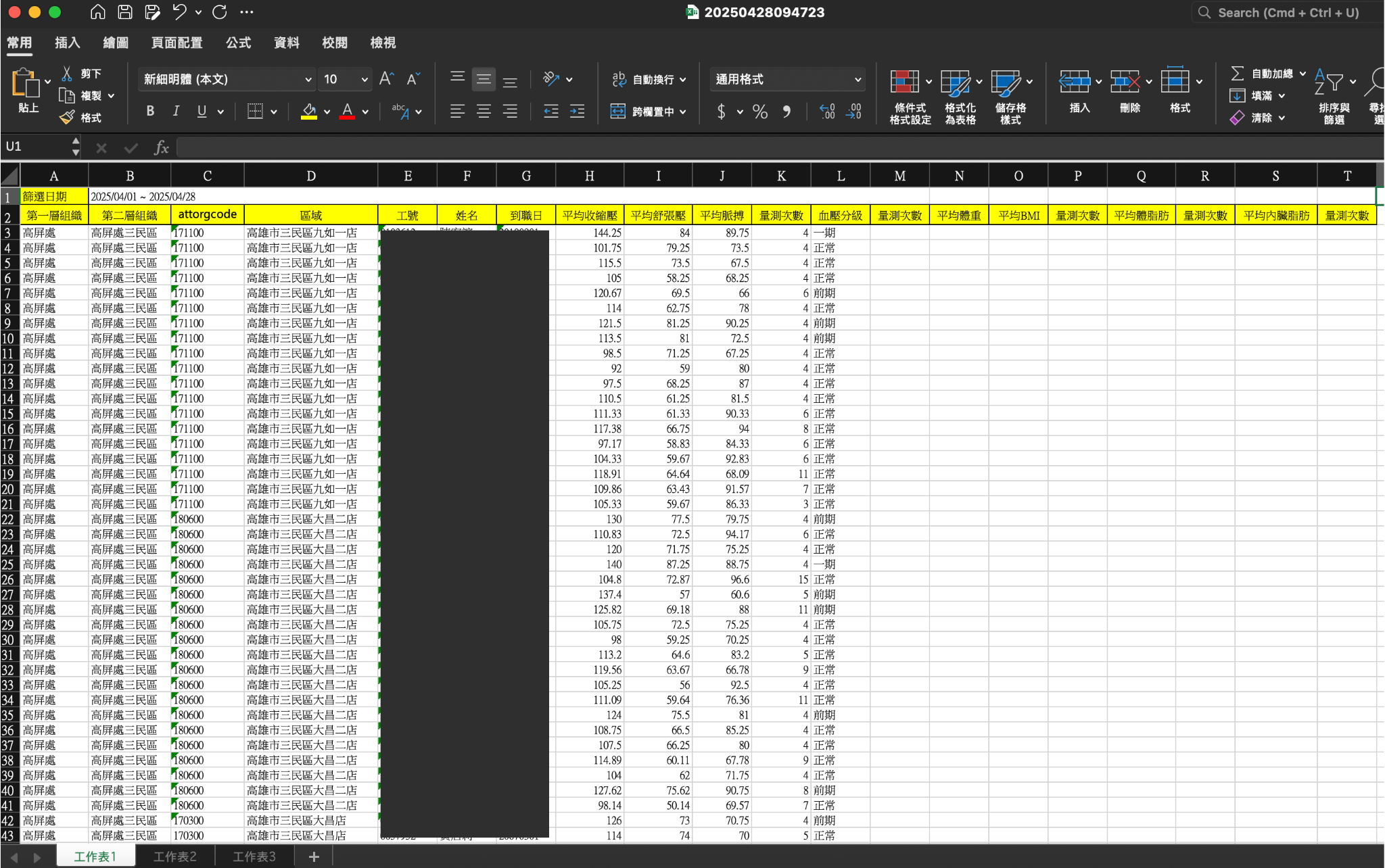Decrease decimal places icon
Screen dimensions: 1385x868
pos(853,112)
